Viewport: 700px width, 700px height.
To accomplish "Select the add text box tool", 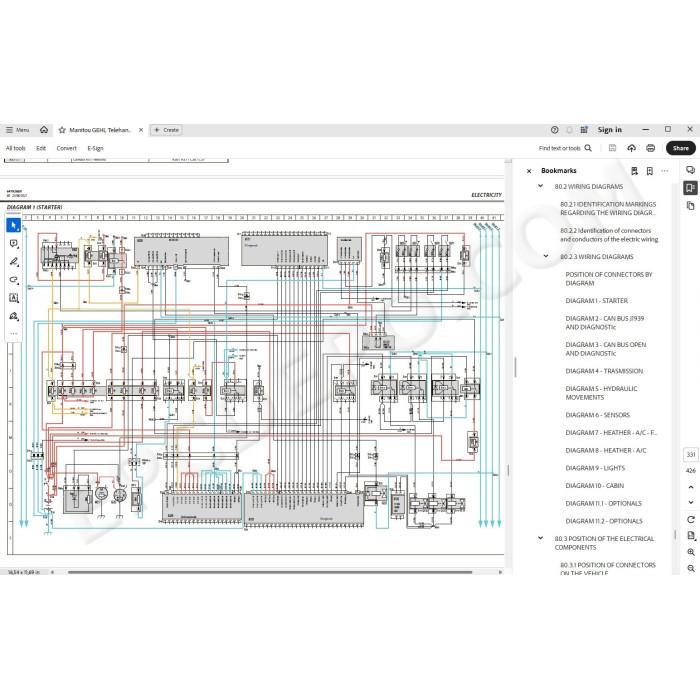I will (x=13, y=298).
